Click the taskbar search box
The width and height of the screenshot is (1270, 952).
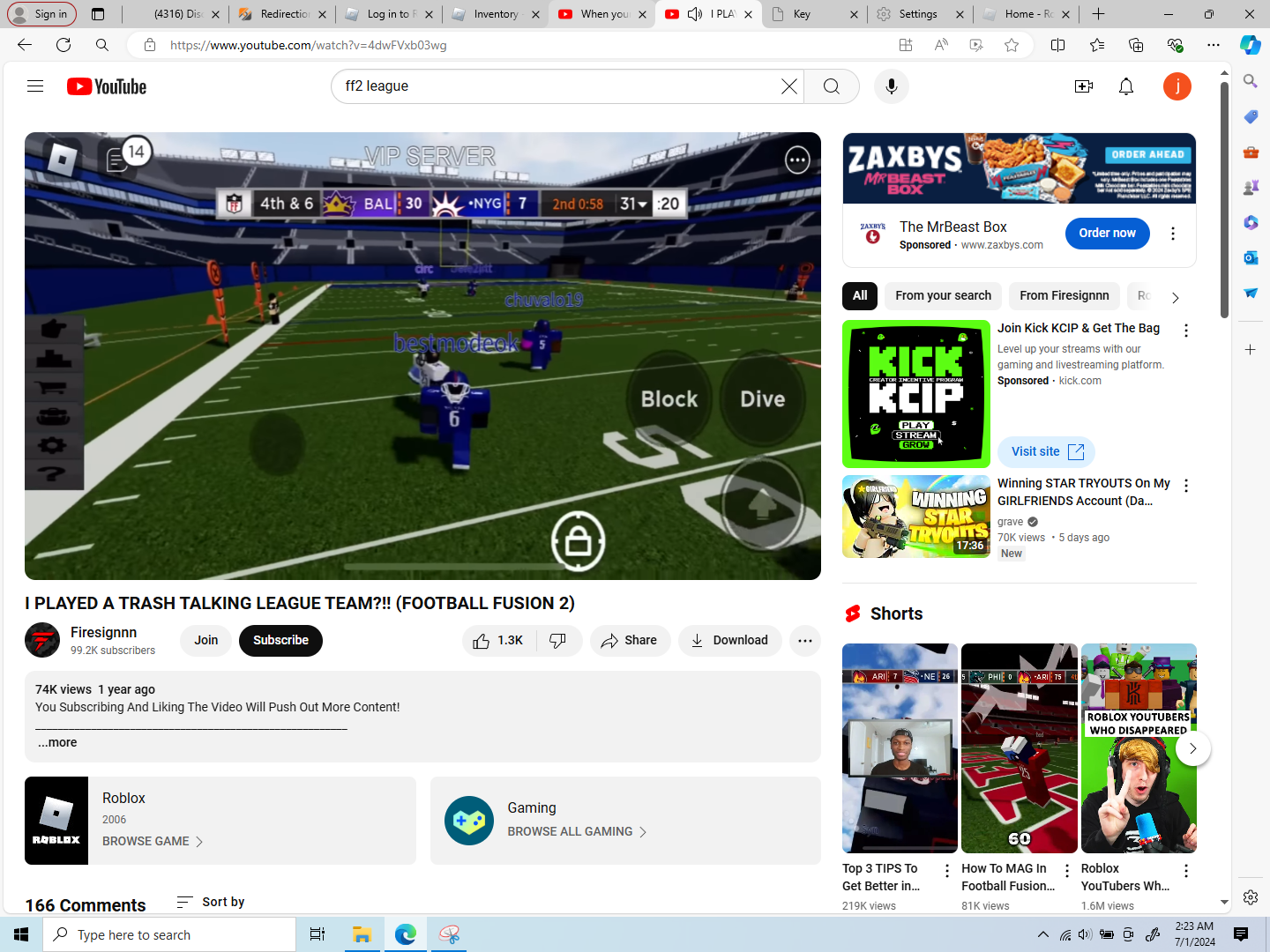(169, 934)
